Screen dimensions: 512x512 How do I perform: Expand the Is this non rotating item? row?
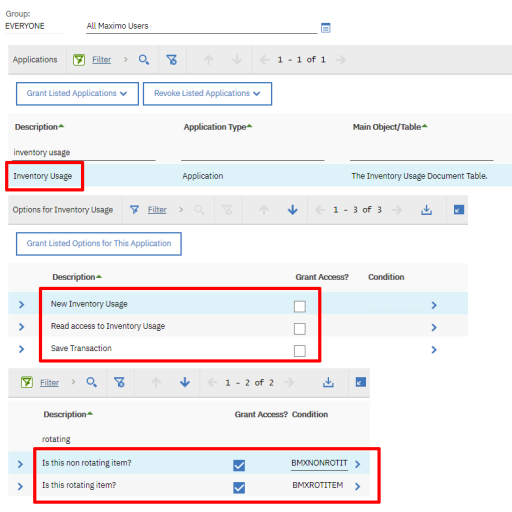pyautogui.click(x=20, y=464)
